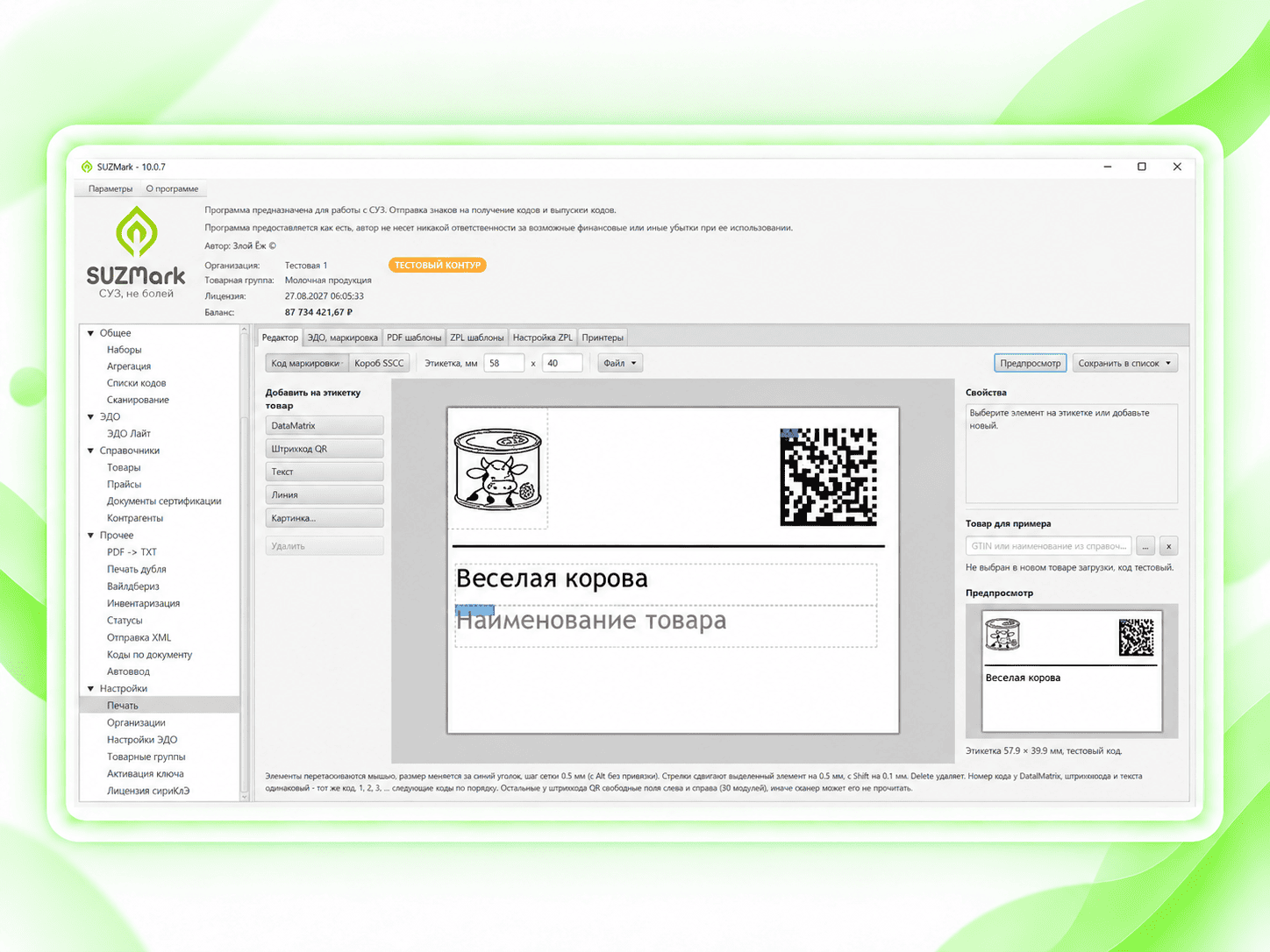Open the Файл dropdown
Viewport: 1270px width, 952px height.
(x=620, y=363)
